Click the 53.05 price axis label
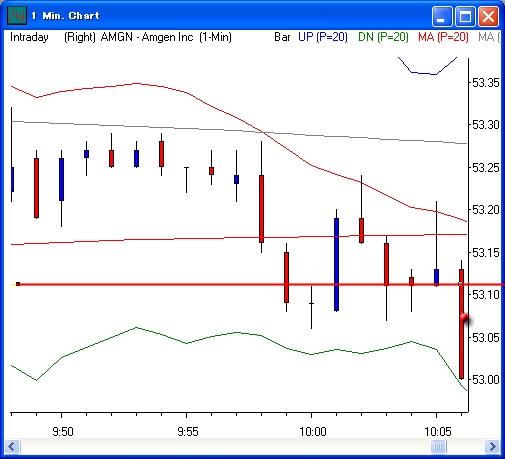This screenshot has height=459, width=505. [486, 338]
